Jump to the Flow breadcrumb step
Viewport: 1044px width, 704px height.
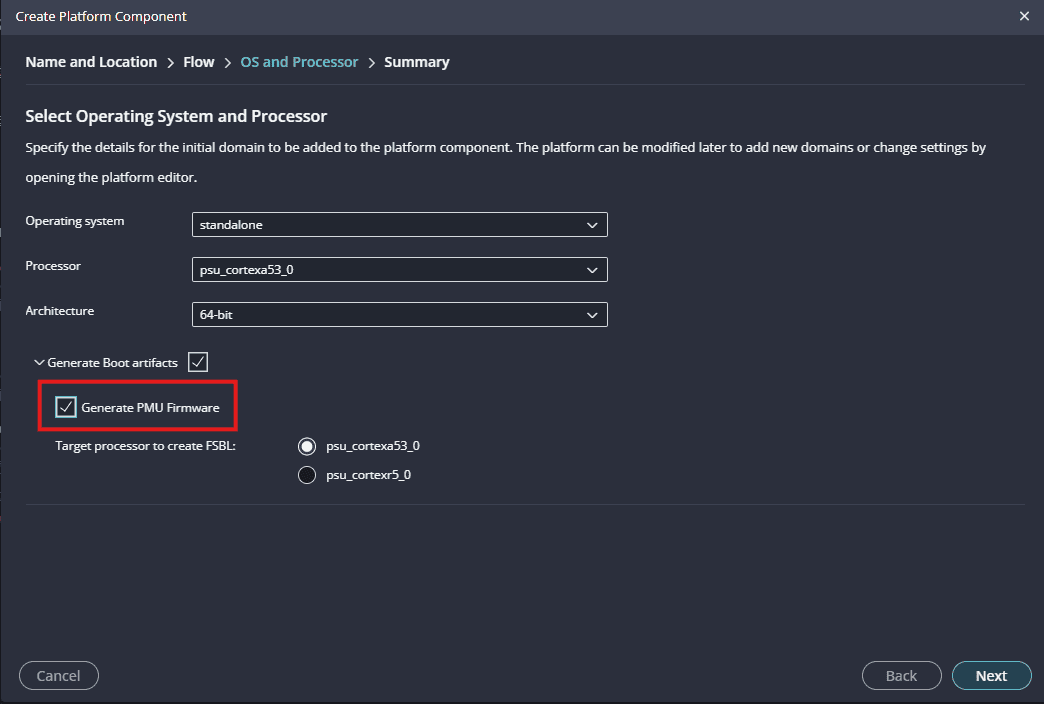click(198, 62)
